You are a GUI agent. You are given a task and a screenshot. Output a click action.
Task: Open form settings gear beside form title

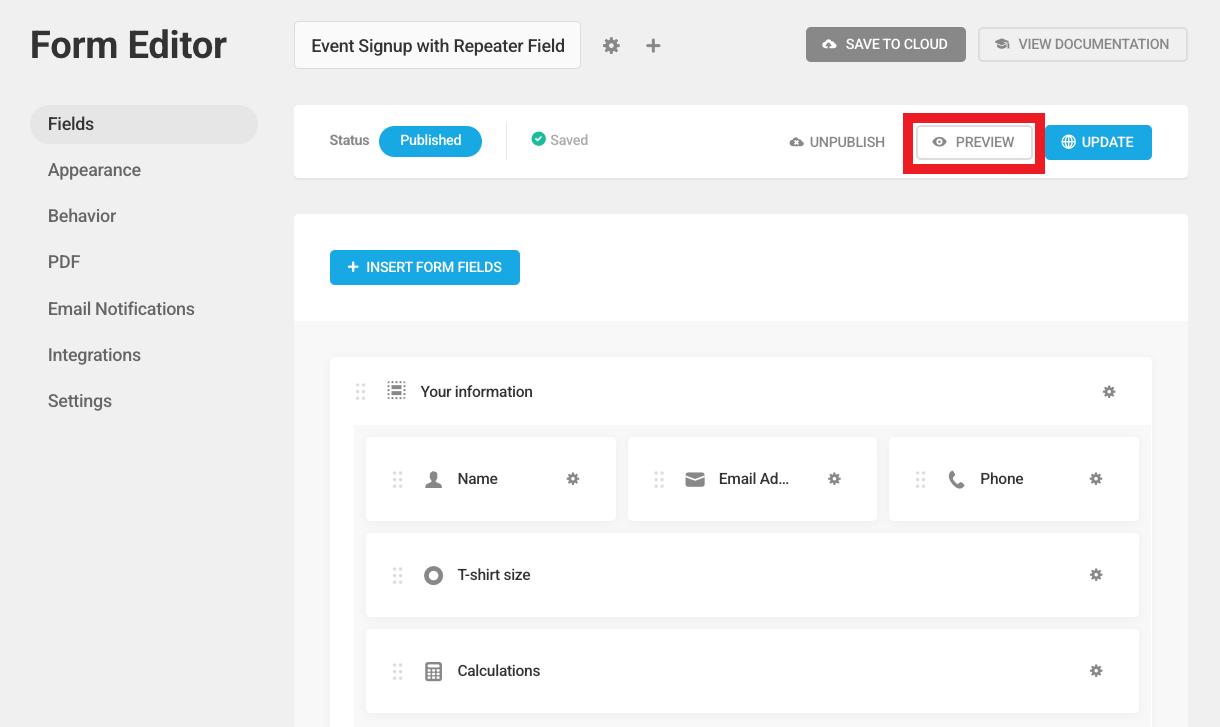point(611,46)
